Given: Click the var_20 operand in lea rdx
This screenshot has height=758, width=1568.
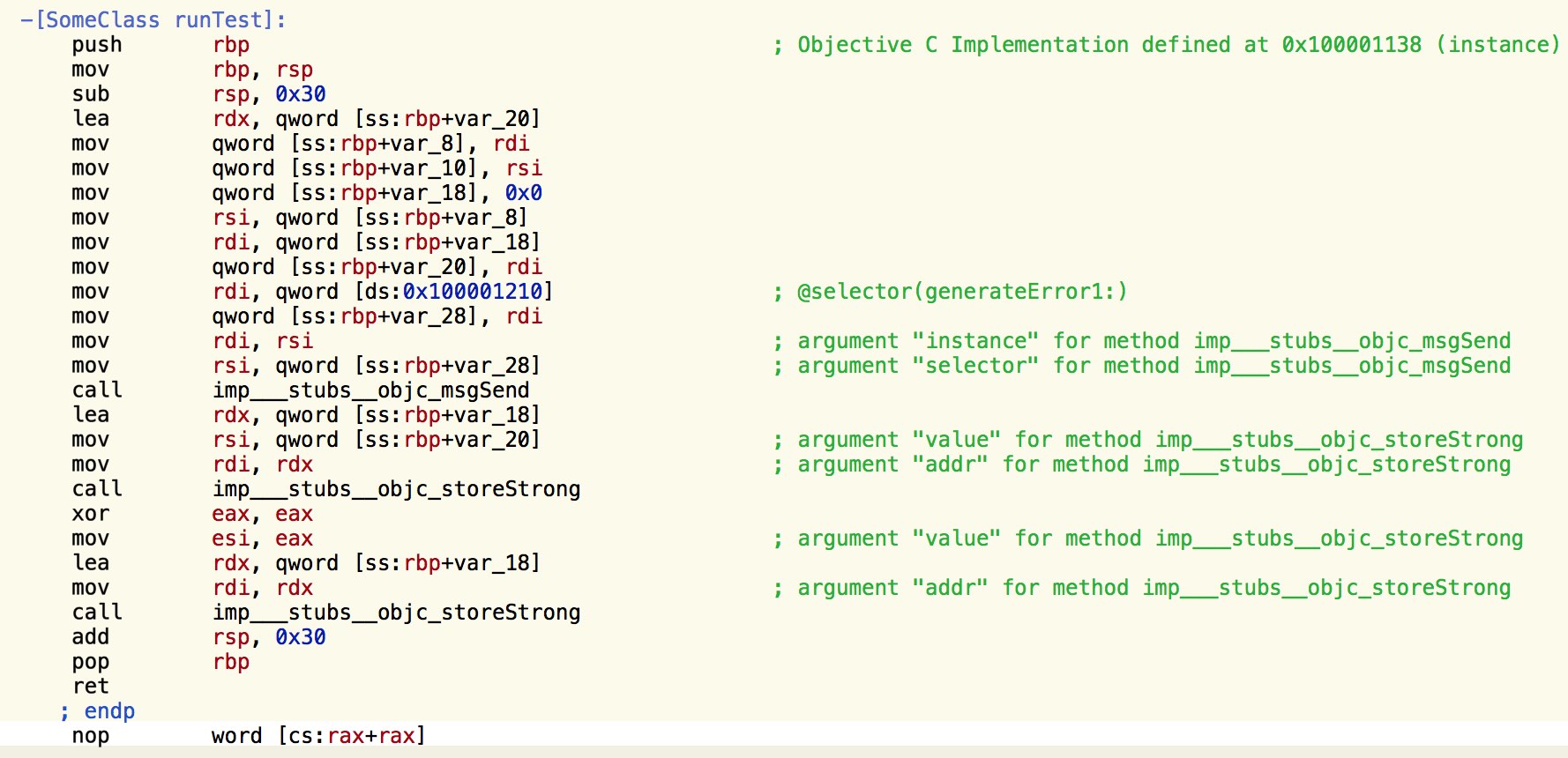Looking at the screenshot, I should 492,119.
